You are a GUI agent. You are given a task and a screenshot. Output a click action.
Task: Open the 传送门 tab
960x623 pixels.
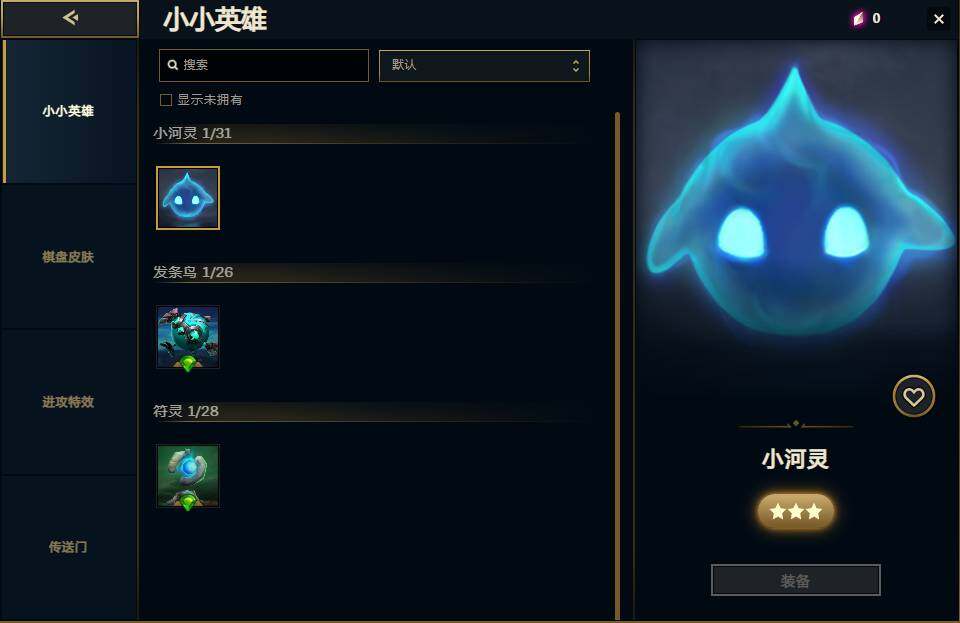tap(68, 547)
